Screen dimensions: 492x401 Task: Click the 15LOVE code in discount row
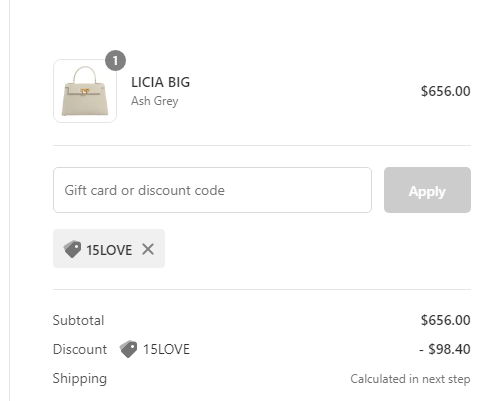[x=166, y=349]
